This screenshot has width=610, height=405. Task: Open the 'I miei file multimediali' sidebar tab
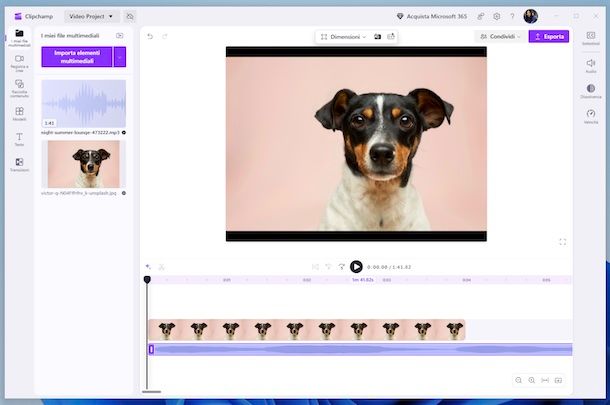19,38
